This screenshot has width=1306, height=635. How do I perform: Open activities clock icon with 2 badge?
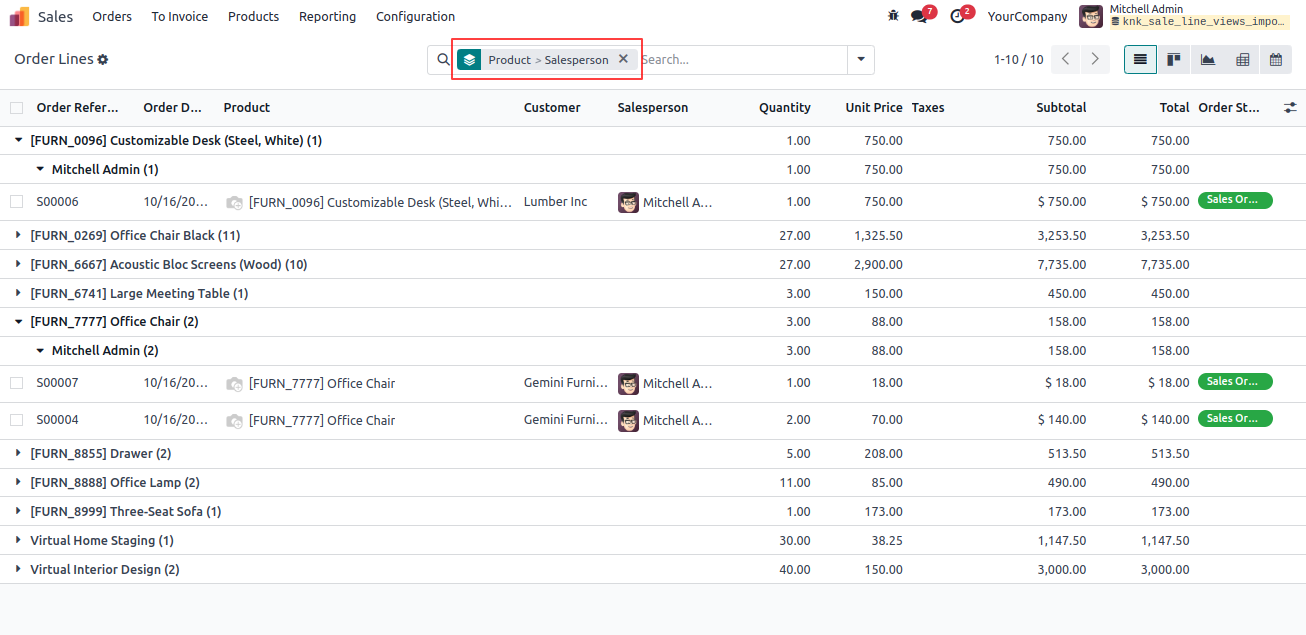click(958, 16)
